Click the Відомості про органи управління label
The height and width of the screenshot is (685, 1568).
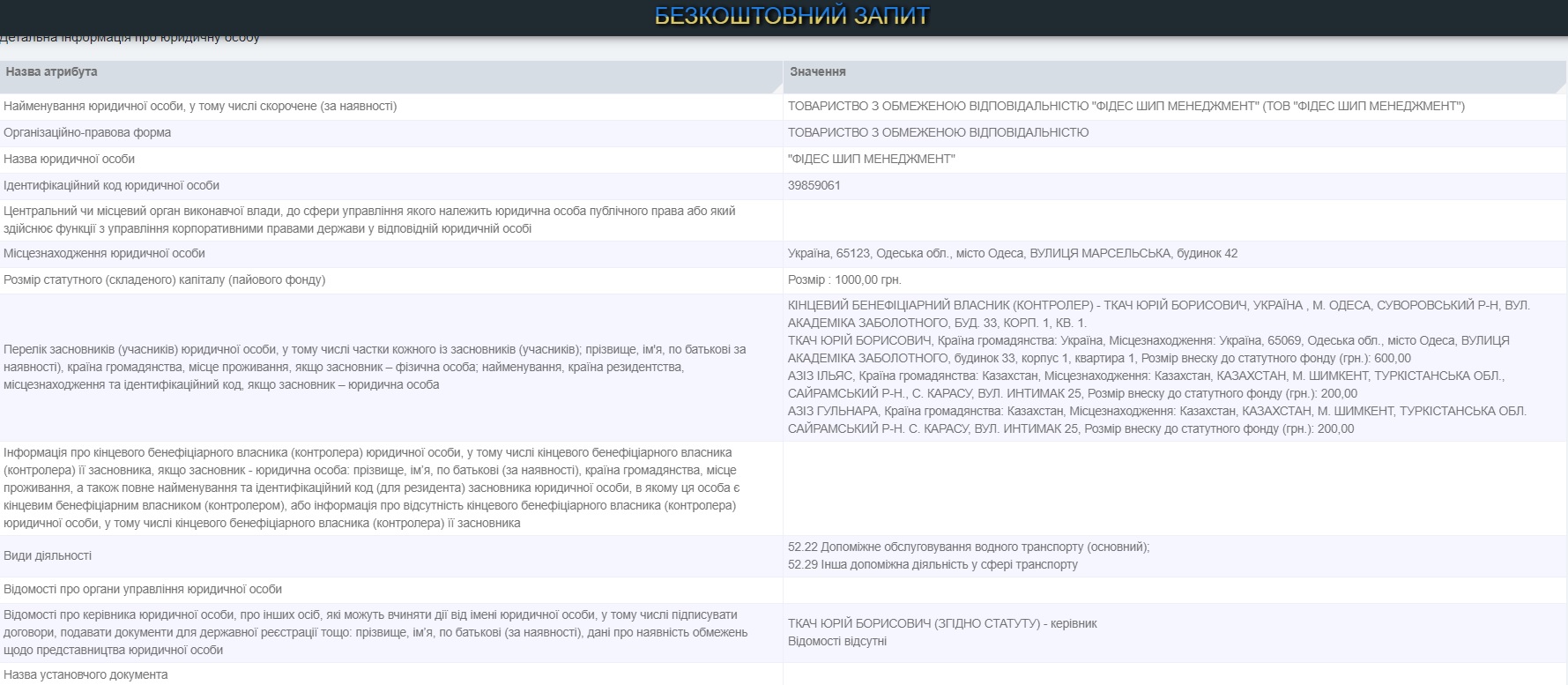tap(143, 589)
